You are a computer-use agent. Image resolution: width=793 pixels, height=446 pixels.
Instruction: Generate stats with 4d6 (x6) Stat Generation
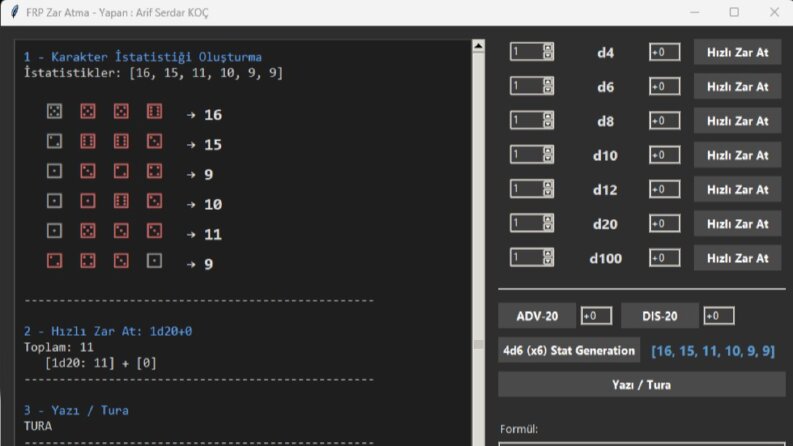pyautogui.click(x=569, y=350)
